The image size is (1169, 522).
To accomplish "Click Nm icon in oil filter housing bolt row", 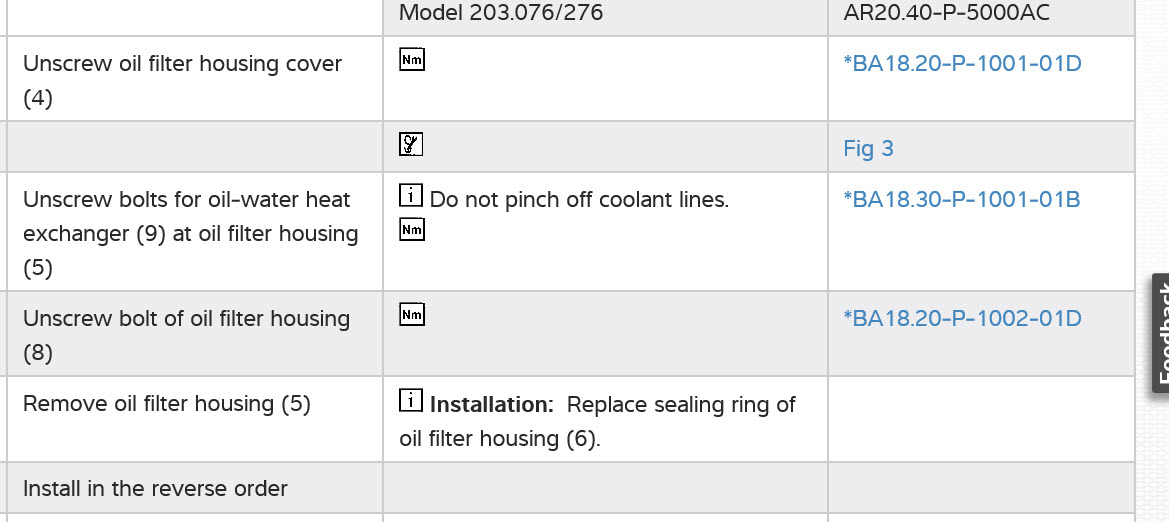I will click(412, 315).
